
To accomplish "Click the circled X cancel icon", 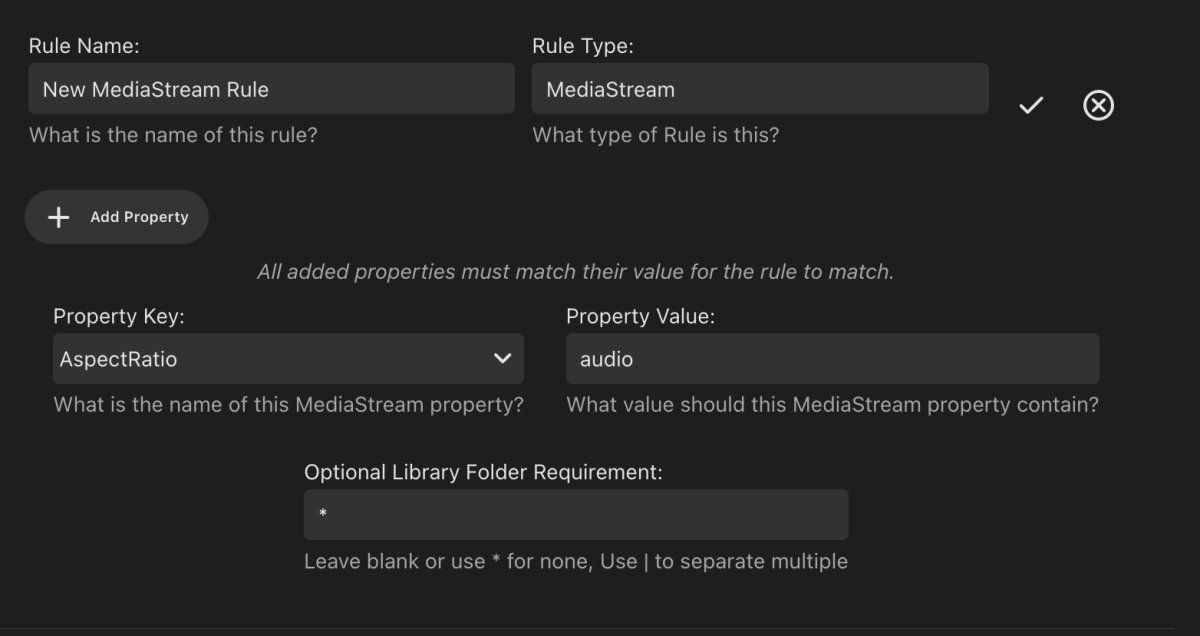I will (1098, 105).
